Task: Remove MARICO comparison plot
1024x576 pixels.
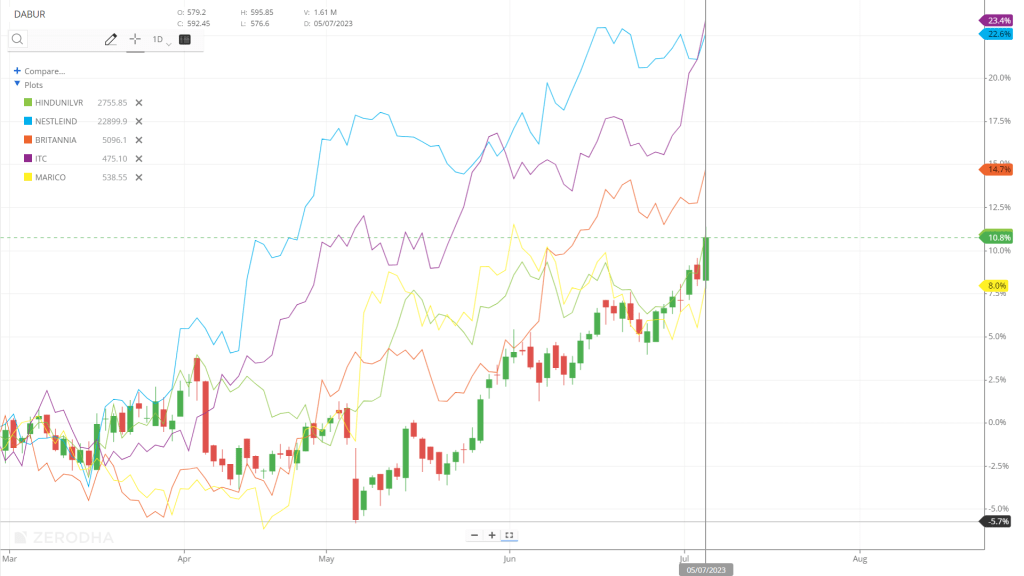Action: (139, 177)
